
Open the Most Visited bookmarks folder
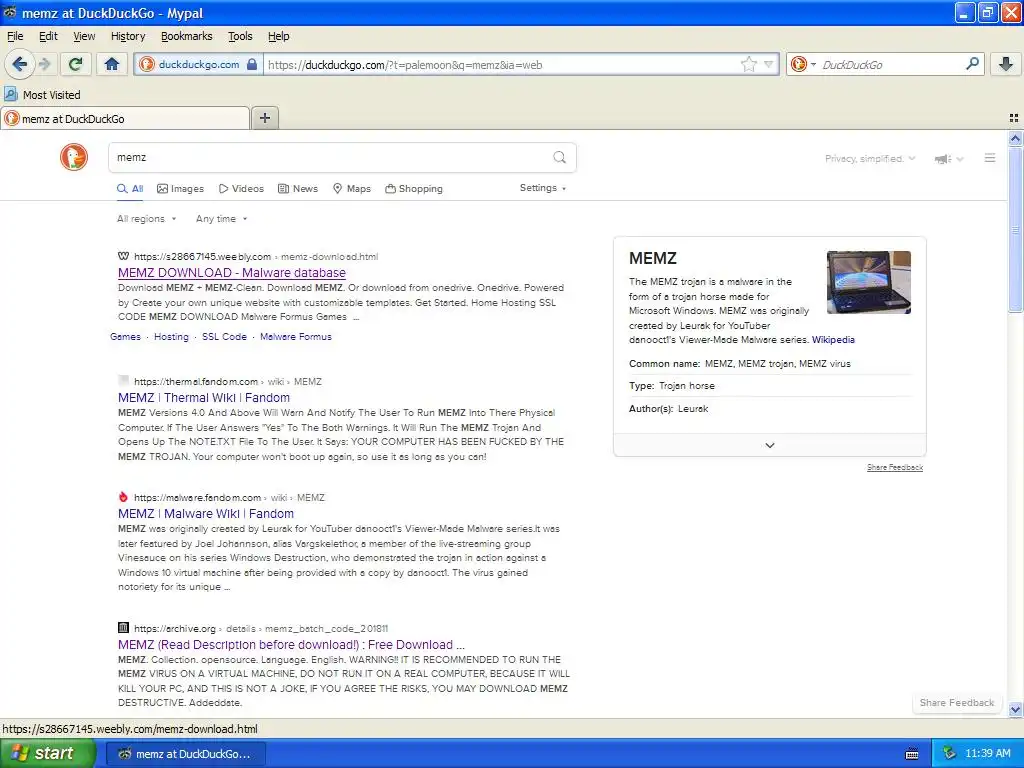[42, 95]
